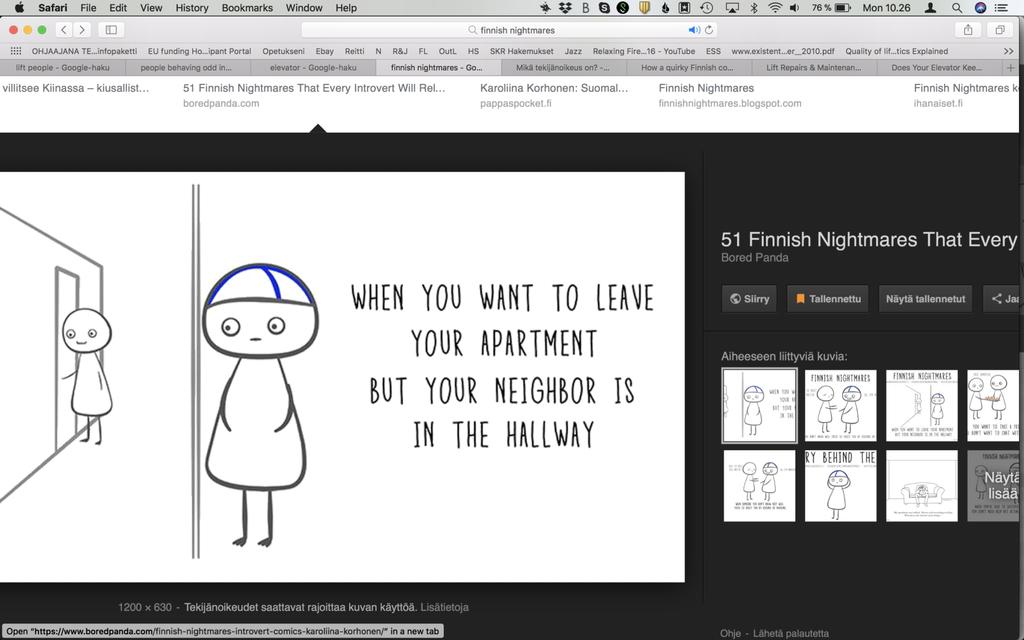
Task: Mute tab audio via the blue speaker icon
Action: (693, 30)
